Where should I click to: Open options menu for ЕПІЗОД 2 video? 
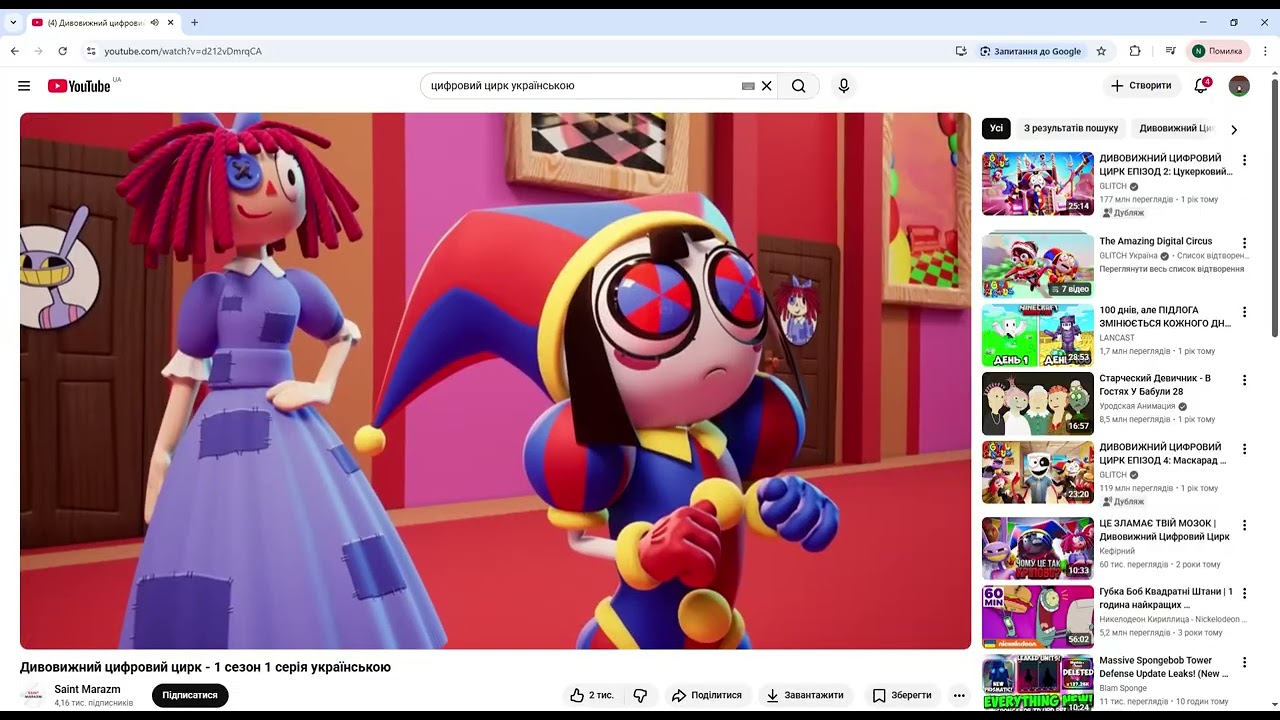(x=1245, y=160)
